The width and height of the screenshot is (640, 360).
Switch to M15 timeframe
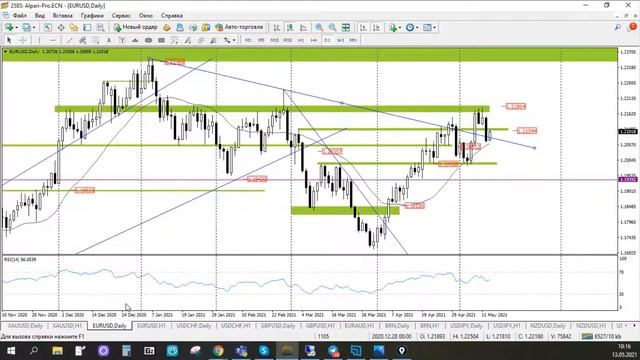(275, 40)
